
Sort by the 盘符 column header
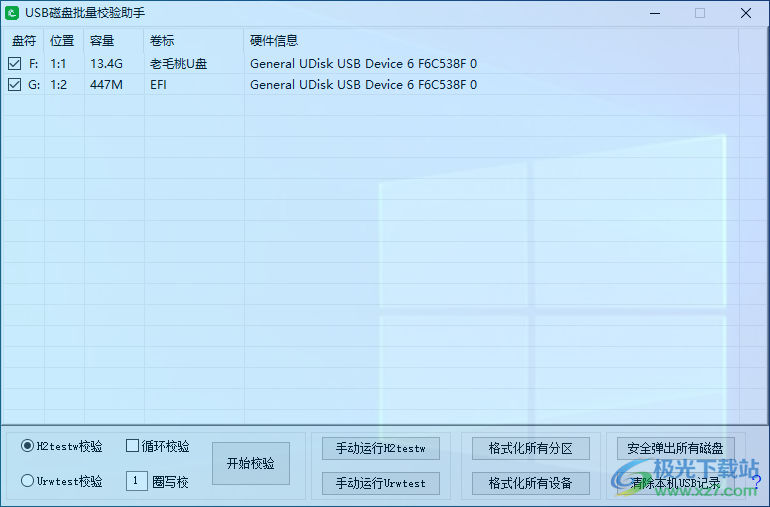[23, 41]
